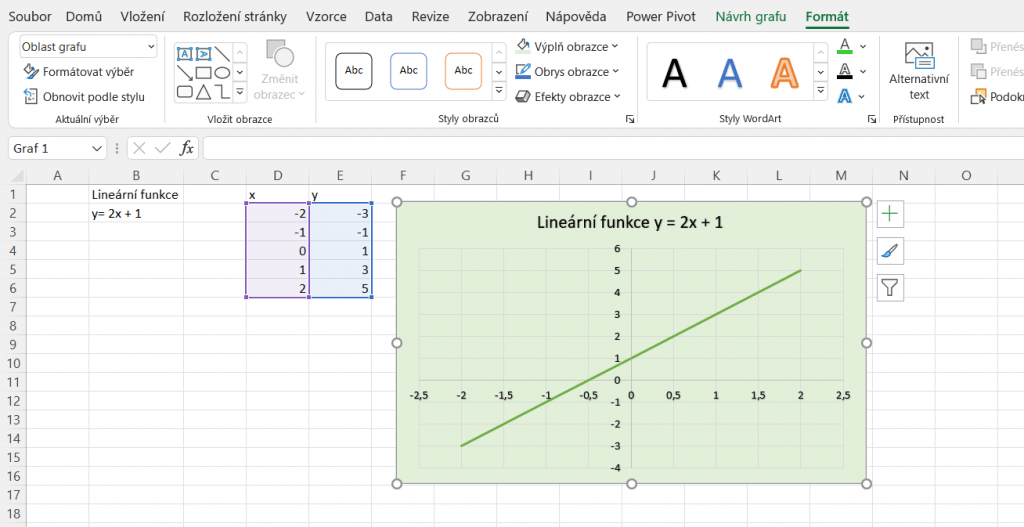The width and height of the screenshot is (1024, 527).
Task: Open text fill color green A dropdown
Action: click(863, 46)
